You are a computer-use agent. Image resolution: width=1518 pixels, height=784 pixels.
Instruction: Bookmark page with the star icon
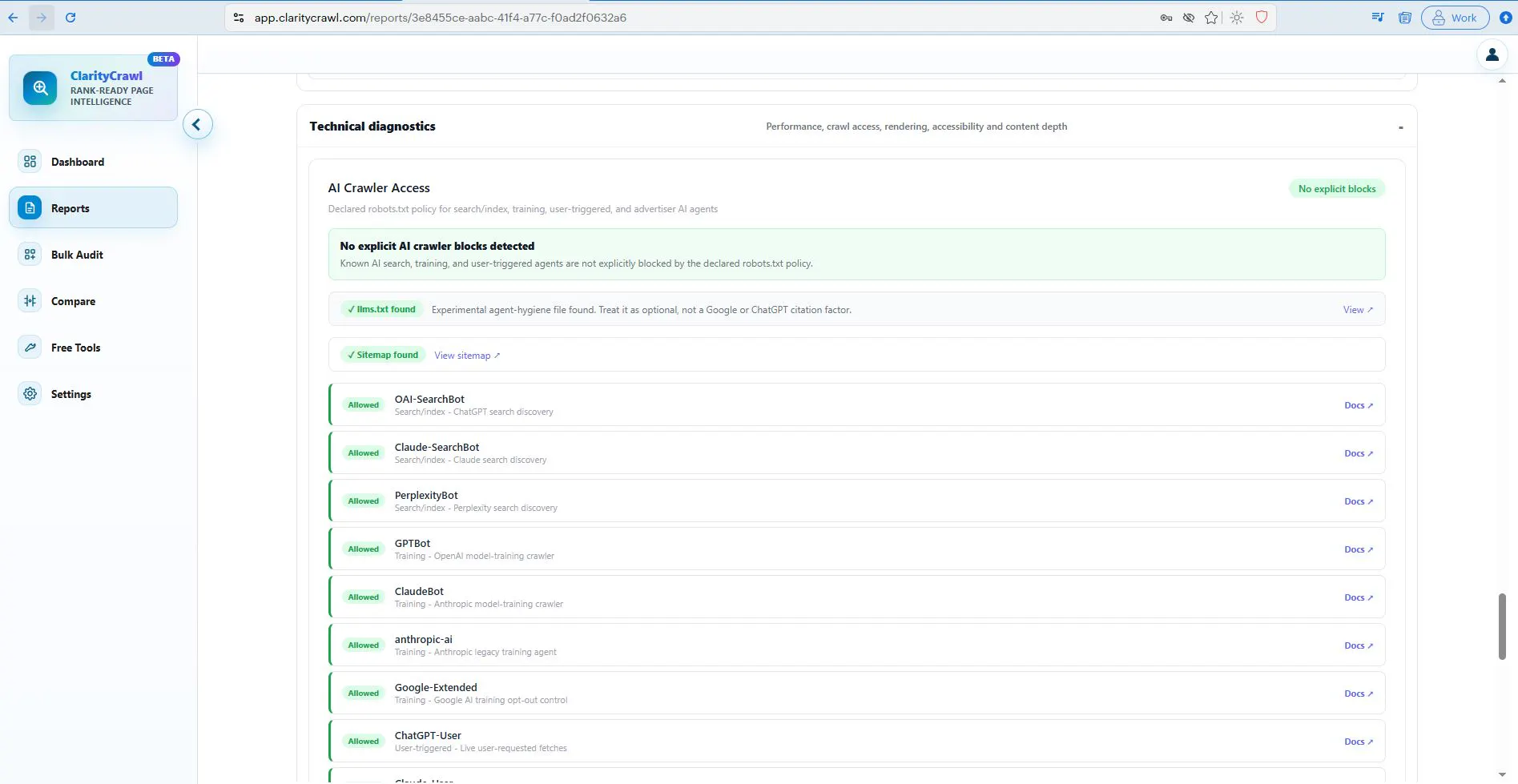[x=1211, y=18]
